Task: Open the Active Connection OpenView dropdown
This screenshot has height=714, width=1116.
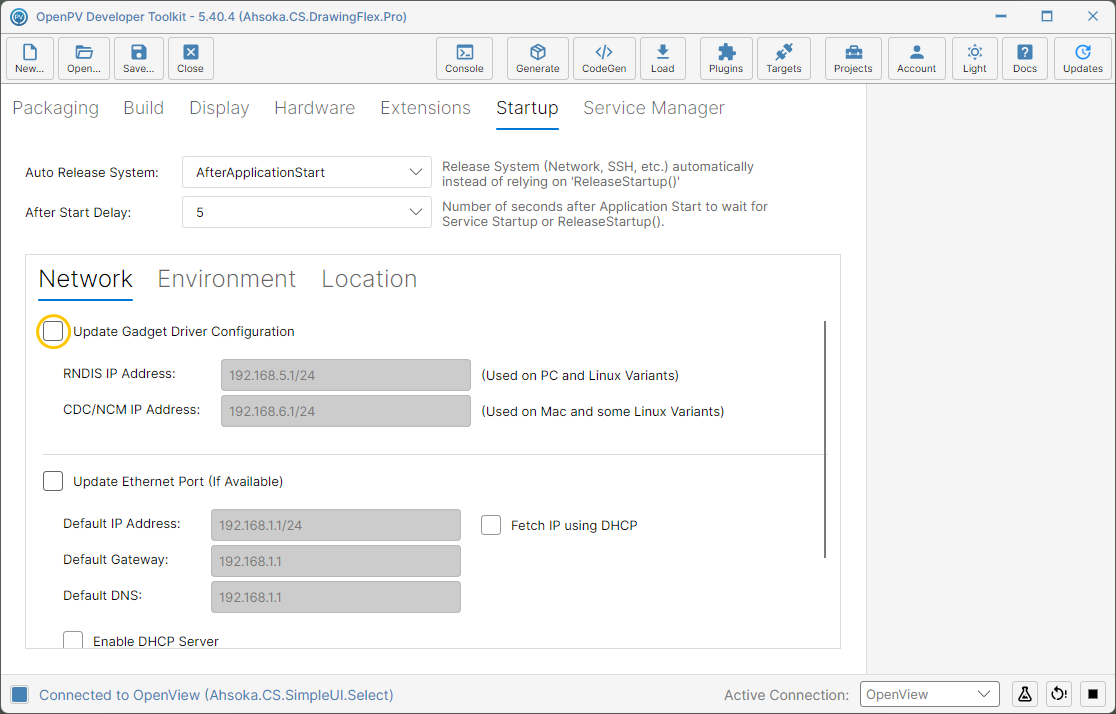Action: (930, 694)
